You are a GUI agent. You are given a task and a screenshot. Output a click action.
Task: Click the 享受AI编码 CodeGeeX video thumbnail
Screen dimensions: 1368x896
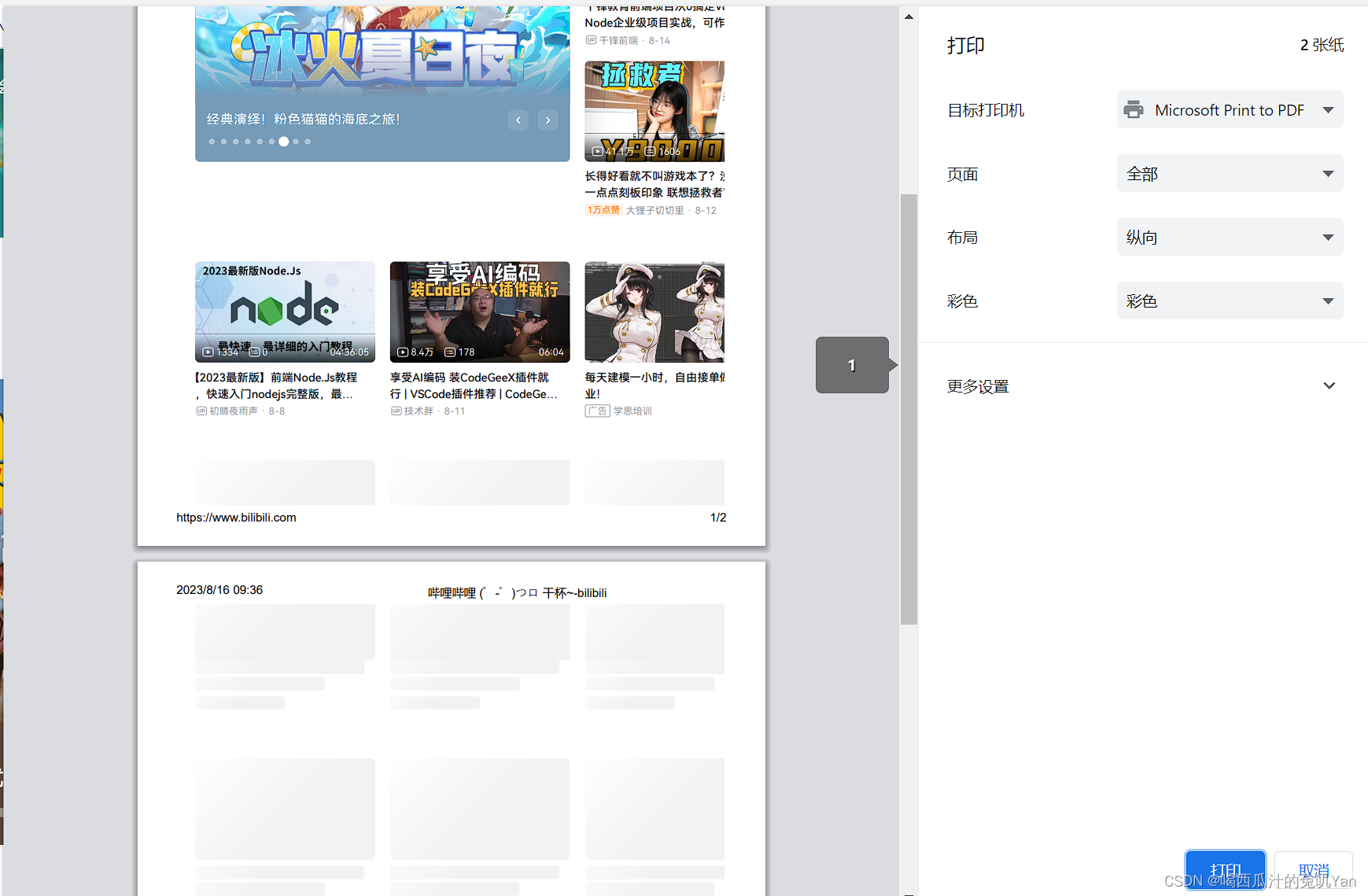pyautogui.click(x=480, y=312)
